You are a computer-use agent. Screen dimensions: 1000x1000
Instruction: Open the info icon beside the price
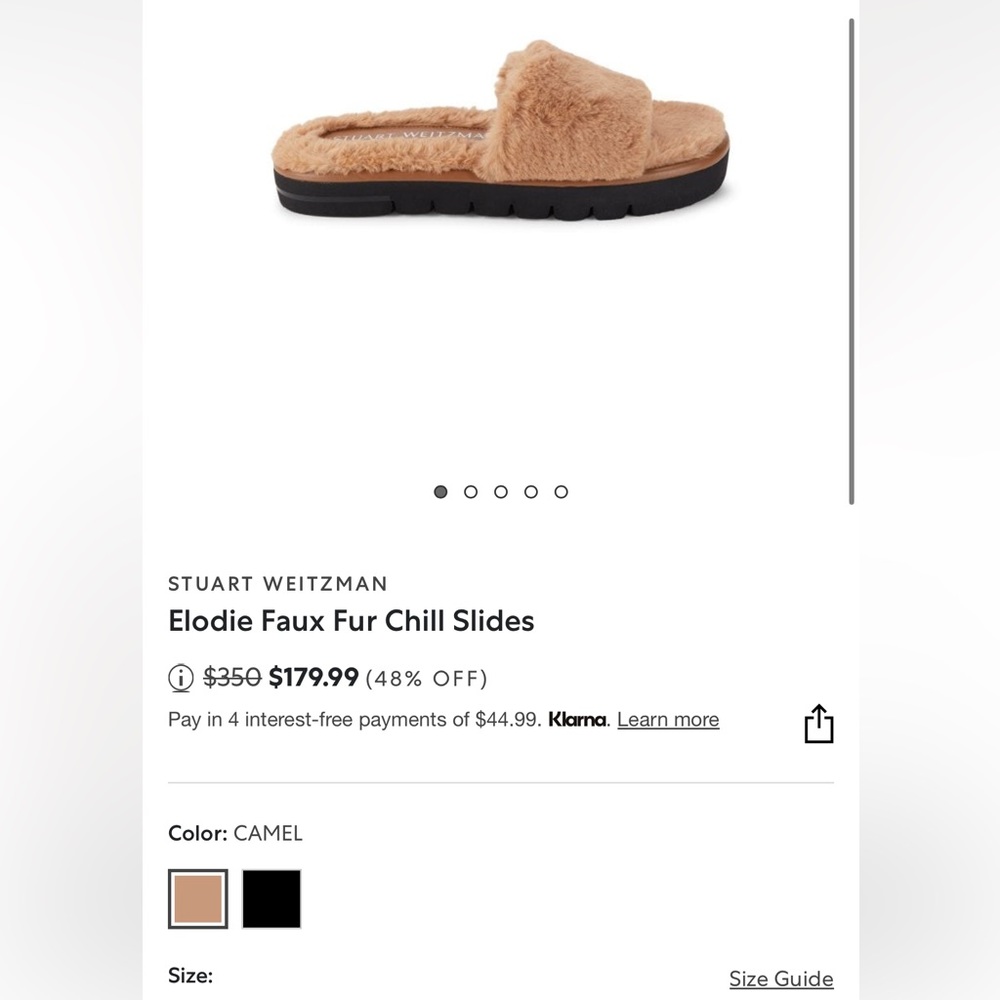178,678
